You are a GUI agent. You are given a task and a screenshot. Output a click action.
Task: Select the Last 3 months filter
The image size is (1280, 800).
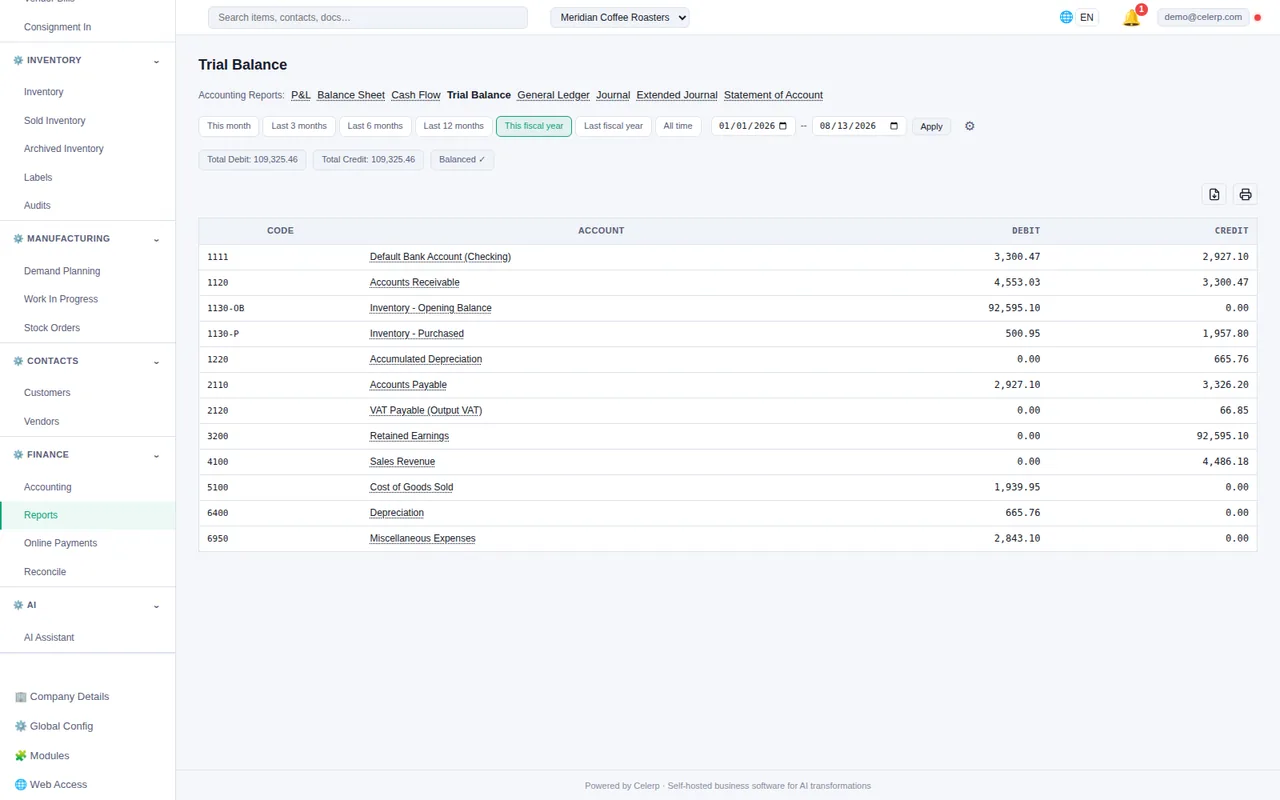tap(299, 126)
